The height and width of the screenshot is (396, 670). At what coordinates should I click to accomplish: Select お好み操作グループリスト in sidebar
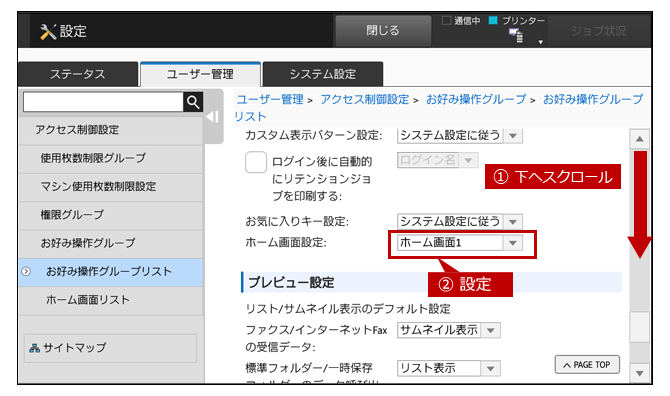tap(111, 272)
